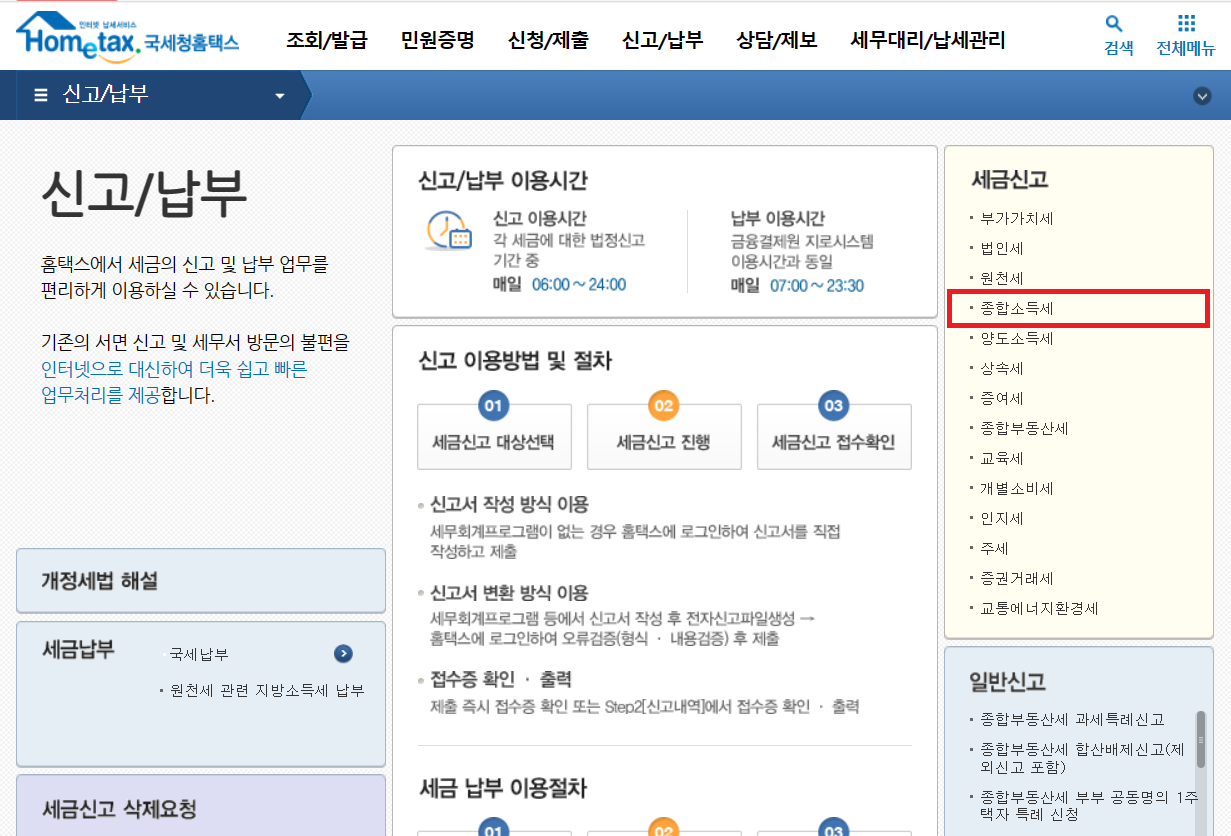Open 세무대리/납세관리 menu
The width and height of the screenshot is (1231, 836).
928,40
